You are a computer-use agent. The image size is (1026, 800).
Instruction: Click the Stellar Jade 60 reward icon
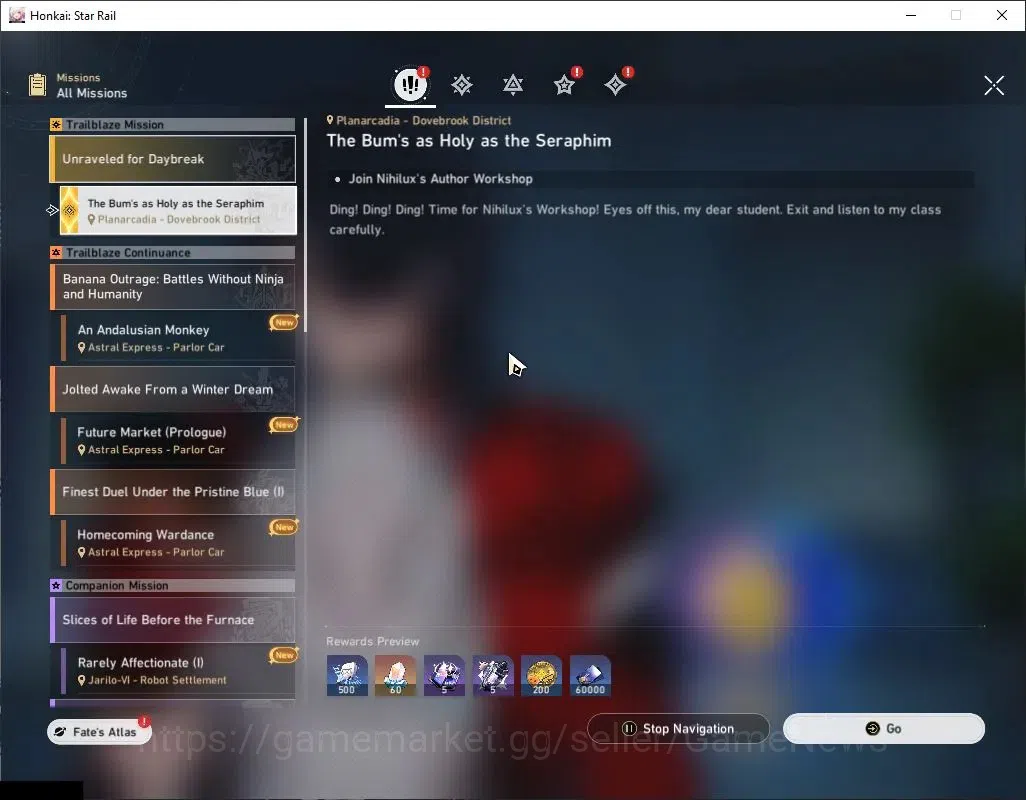(395, 676)
